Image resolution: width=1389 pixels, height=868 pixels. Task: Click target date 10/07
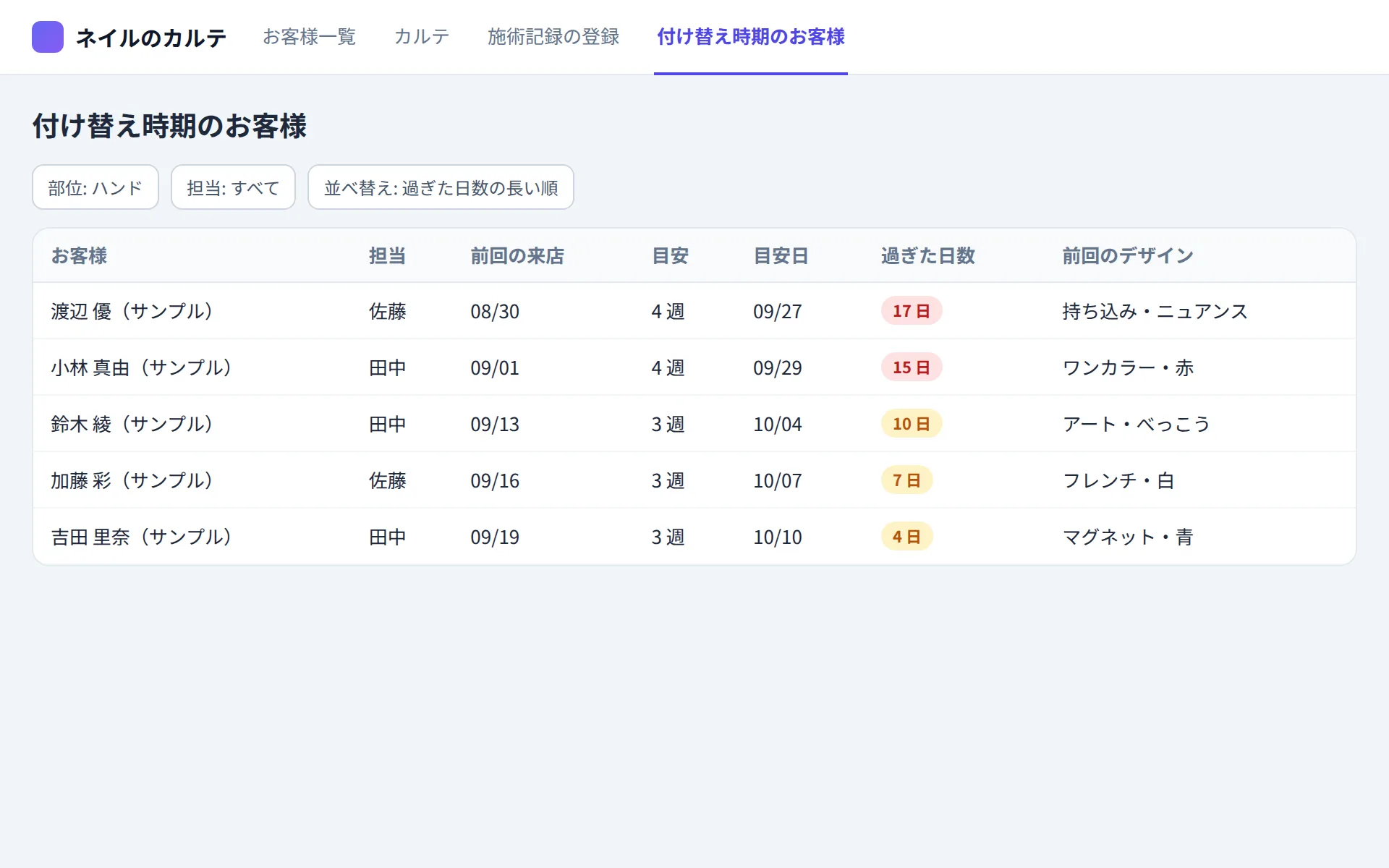[778, 481]
